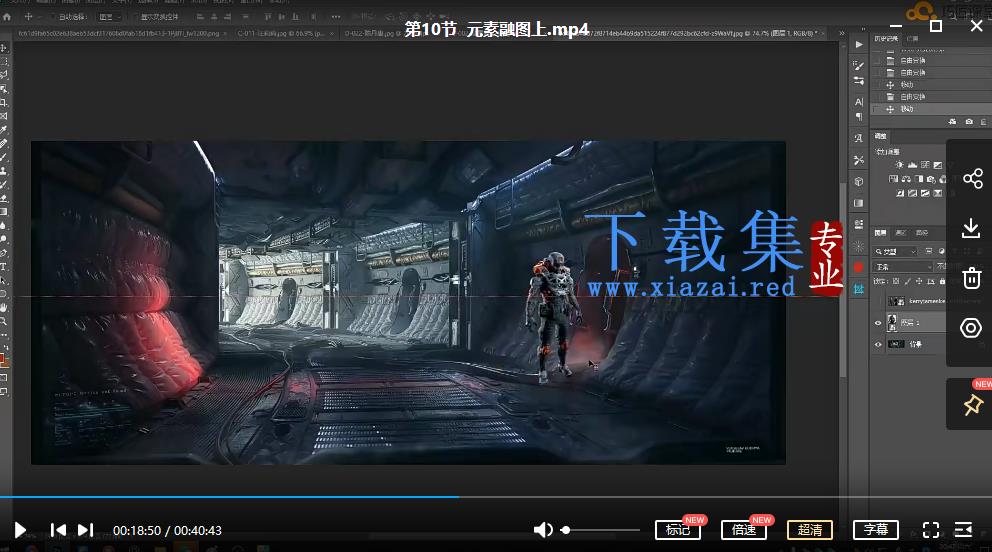
Task: Open the 图层 auto-select target dropdown
Action: 109,17
